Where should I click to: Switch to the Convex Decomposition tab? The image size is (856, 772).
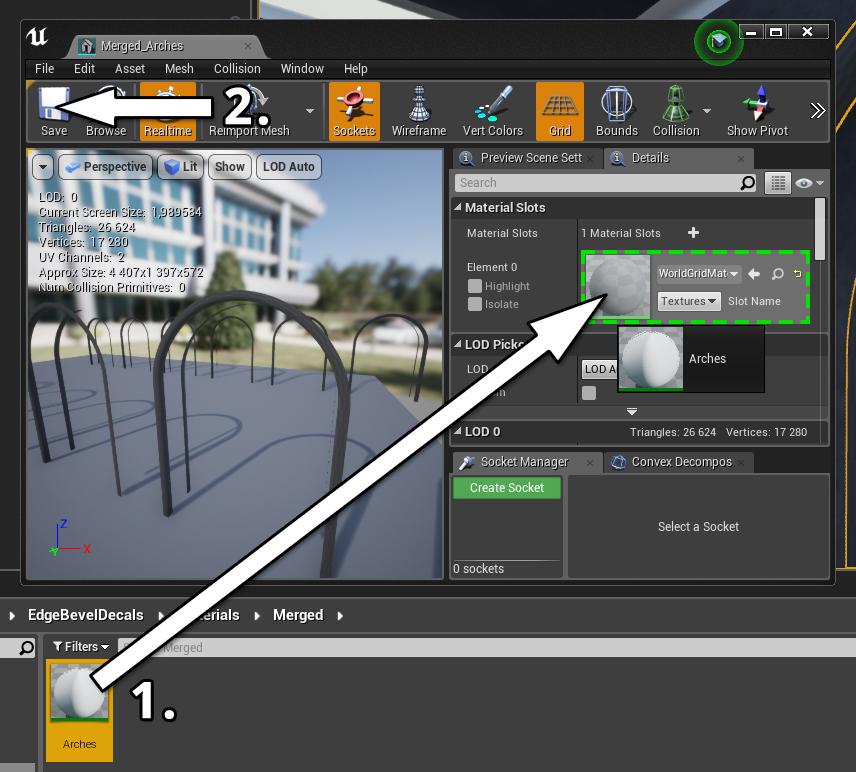(680, 462)
